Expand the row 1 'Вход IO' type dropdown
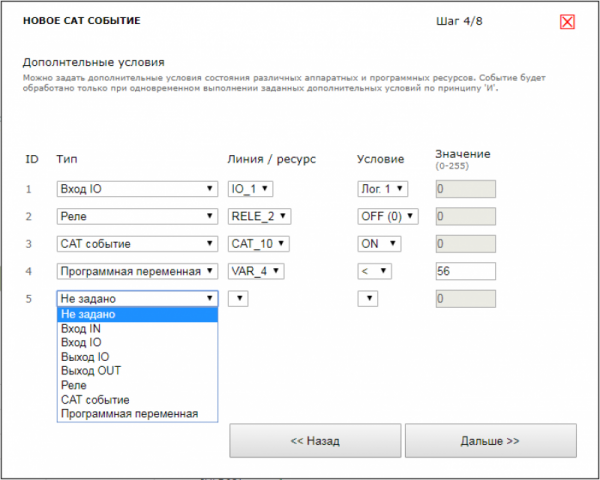The width and height of the screenshot is (600, 480). point(137,189)
